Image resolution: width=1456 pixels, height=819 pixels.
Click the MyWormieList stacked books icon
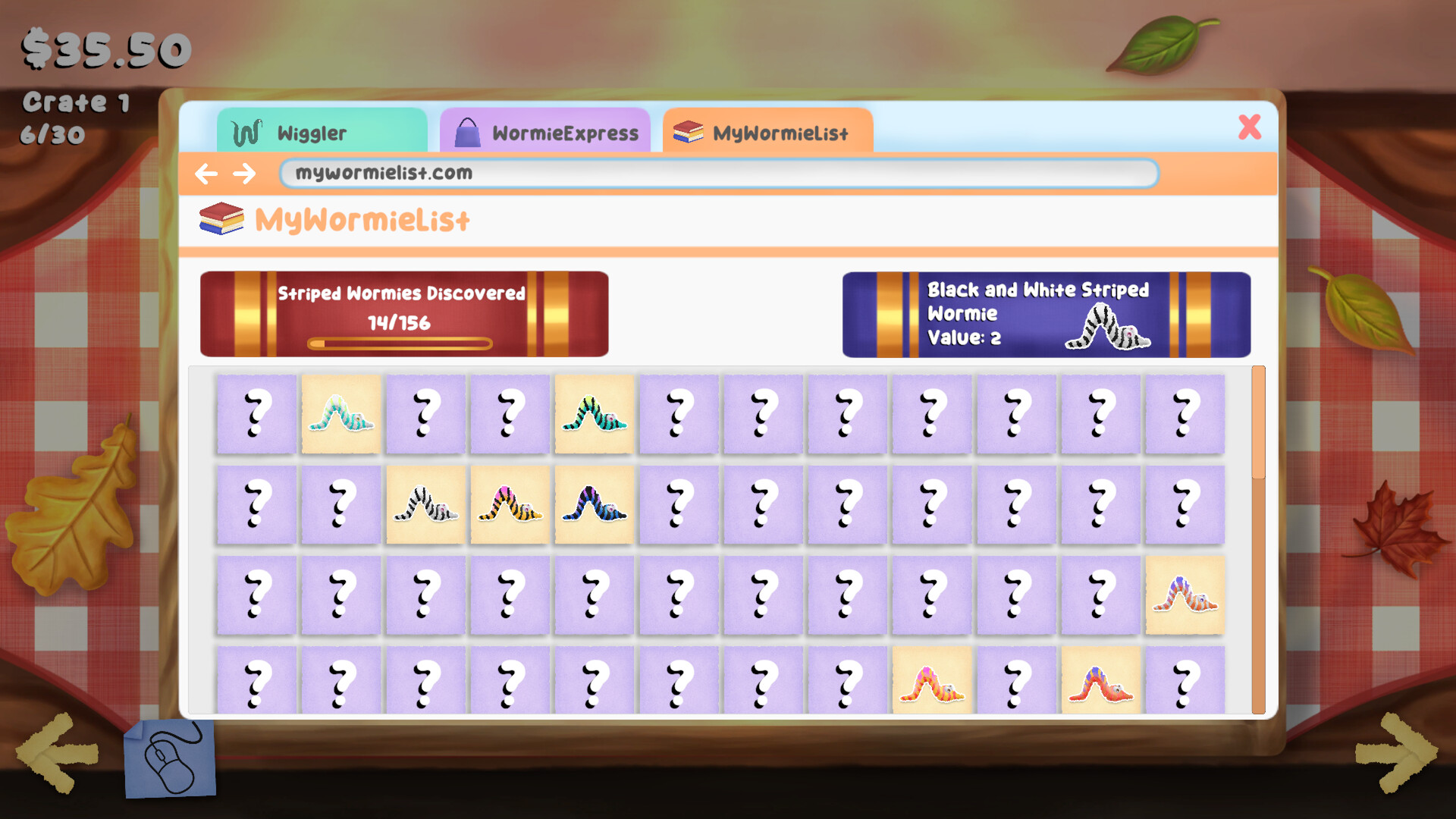689,130
